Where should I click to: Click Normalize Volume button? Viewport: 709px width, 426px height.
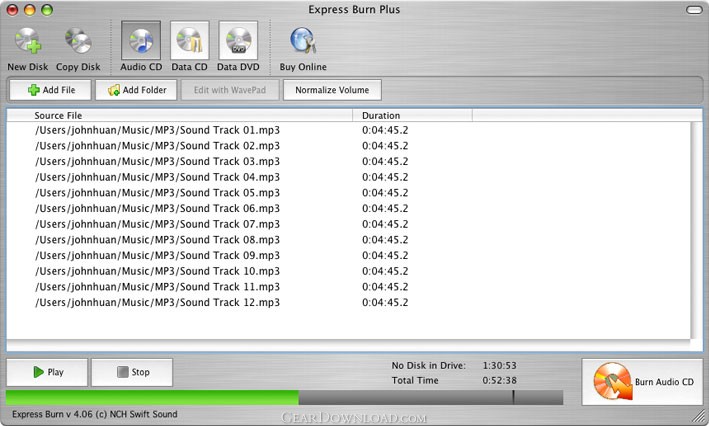pyautogui.click(x=332, y=90)
